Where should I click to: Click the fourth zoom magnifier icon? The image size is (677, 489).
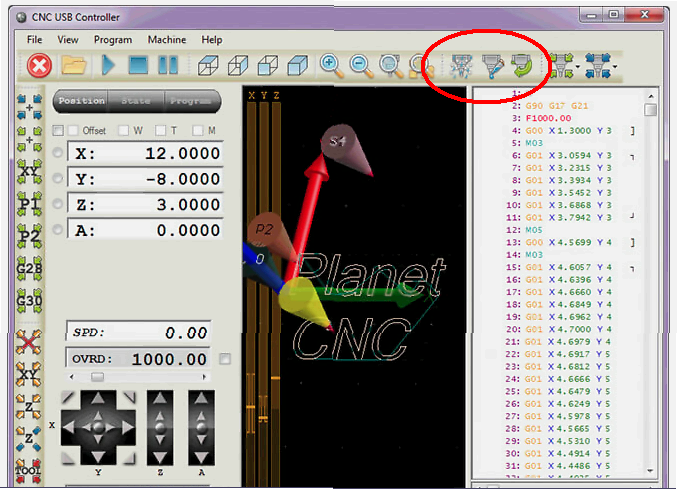pos(421,66)
